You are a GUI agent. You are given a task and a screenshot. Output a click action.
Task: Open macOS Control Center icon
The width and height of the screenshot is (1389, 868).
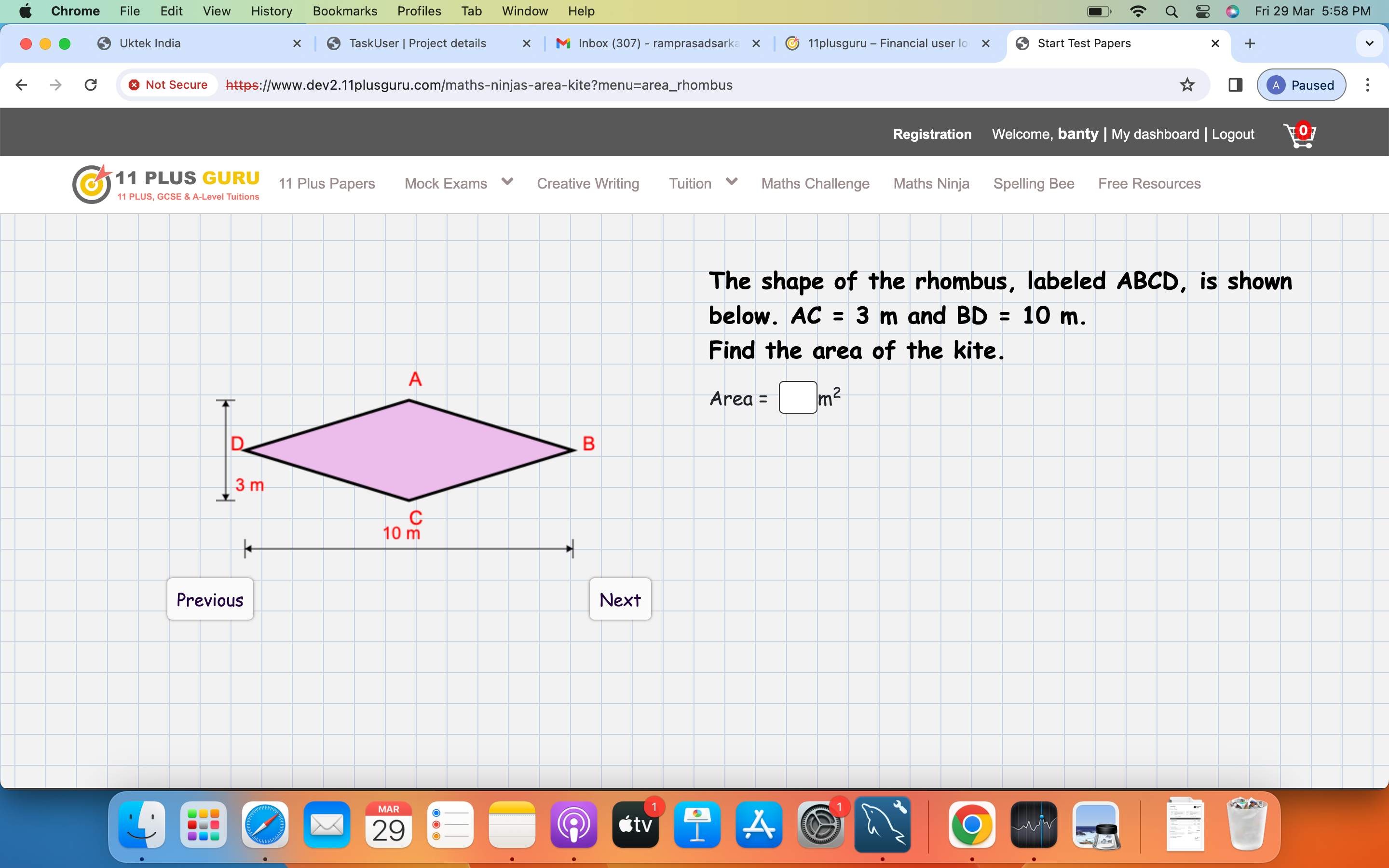[1202, 12]
